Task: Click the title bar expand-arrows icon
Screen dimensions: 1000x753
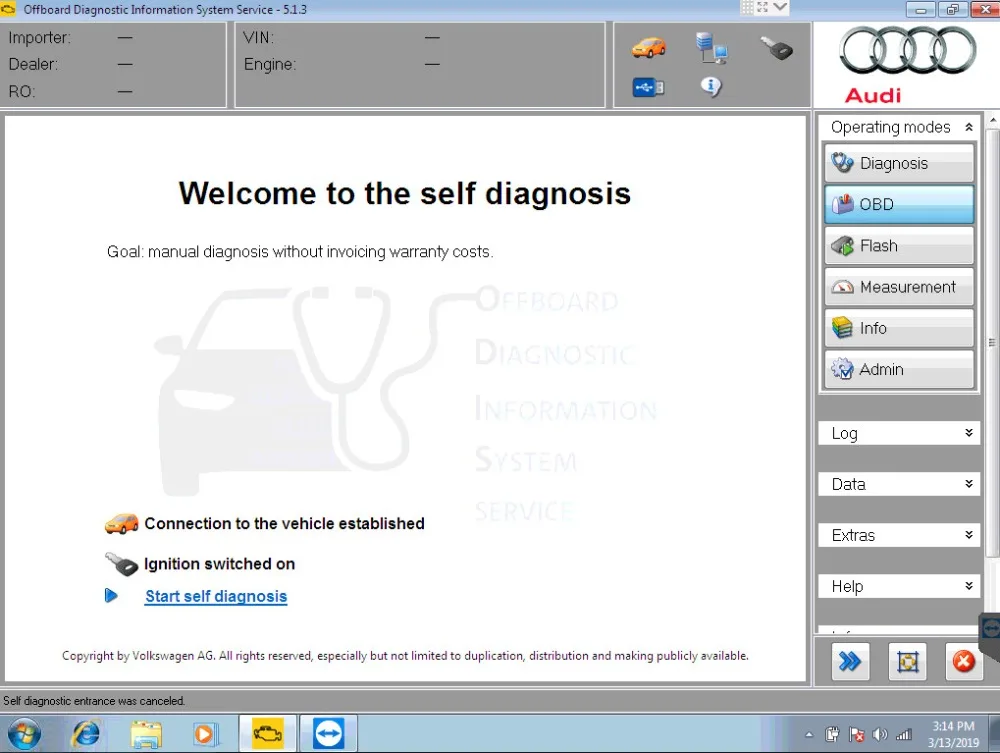Action: [x=763, y=7]
